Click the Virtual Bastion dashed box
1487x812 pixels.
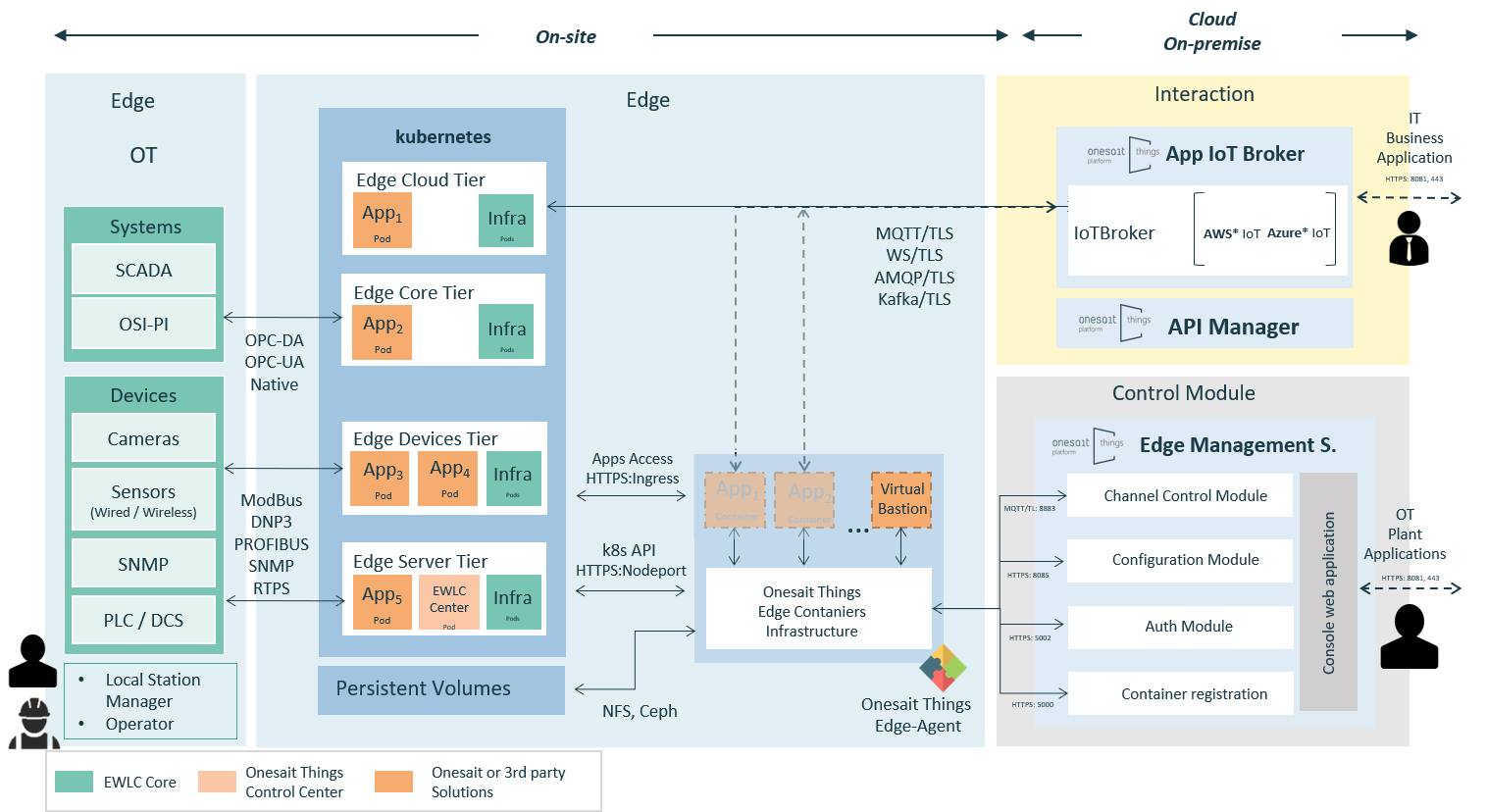[x=901, y=500]
